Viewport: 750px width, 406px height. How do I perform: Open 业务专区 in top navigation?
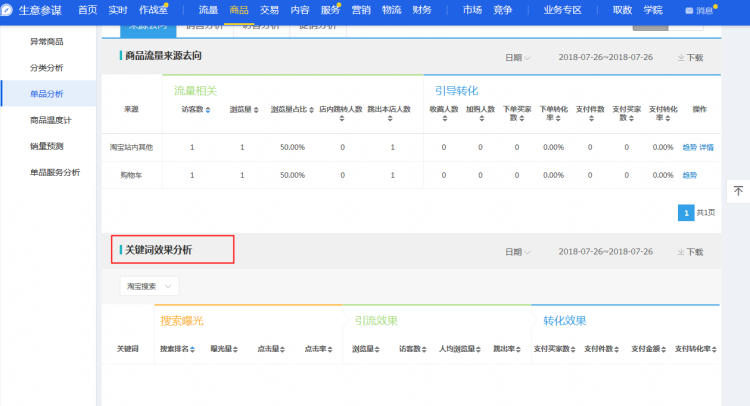[562, 10]
